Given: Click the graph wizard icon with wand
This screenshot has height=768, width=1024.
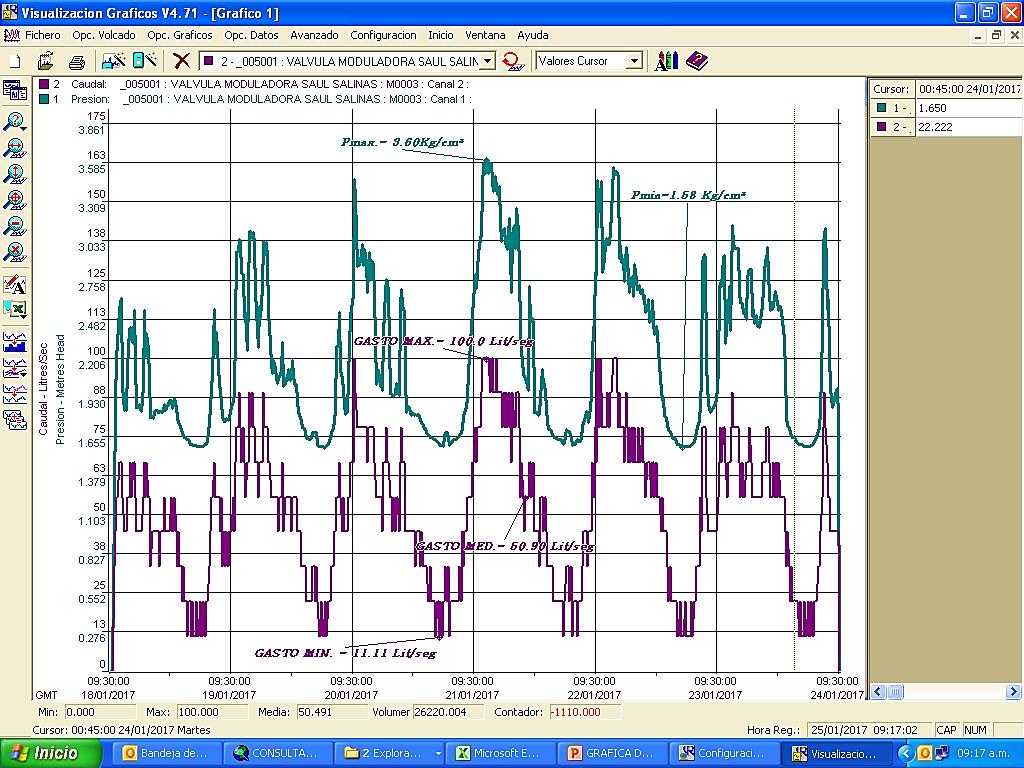Looking at the screenshot, I should point(114,61).
